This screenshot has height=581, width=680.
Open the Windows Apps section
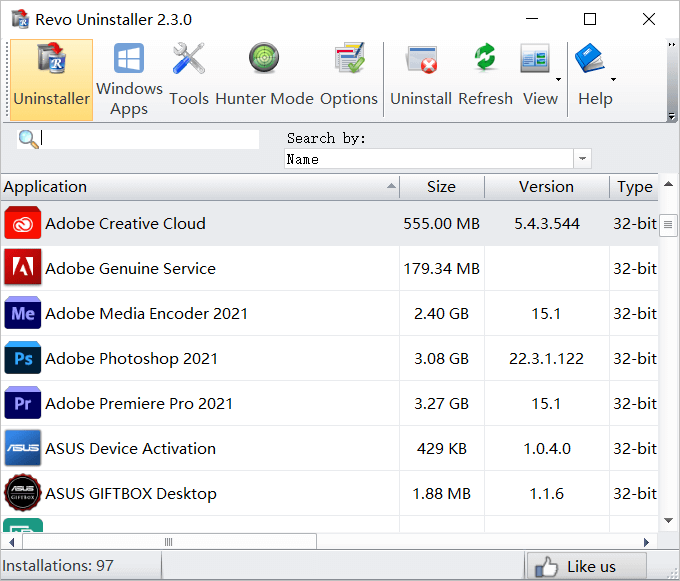point(129,78)
